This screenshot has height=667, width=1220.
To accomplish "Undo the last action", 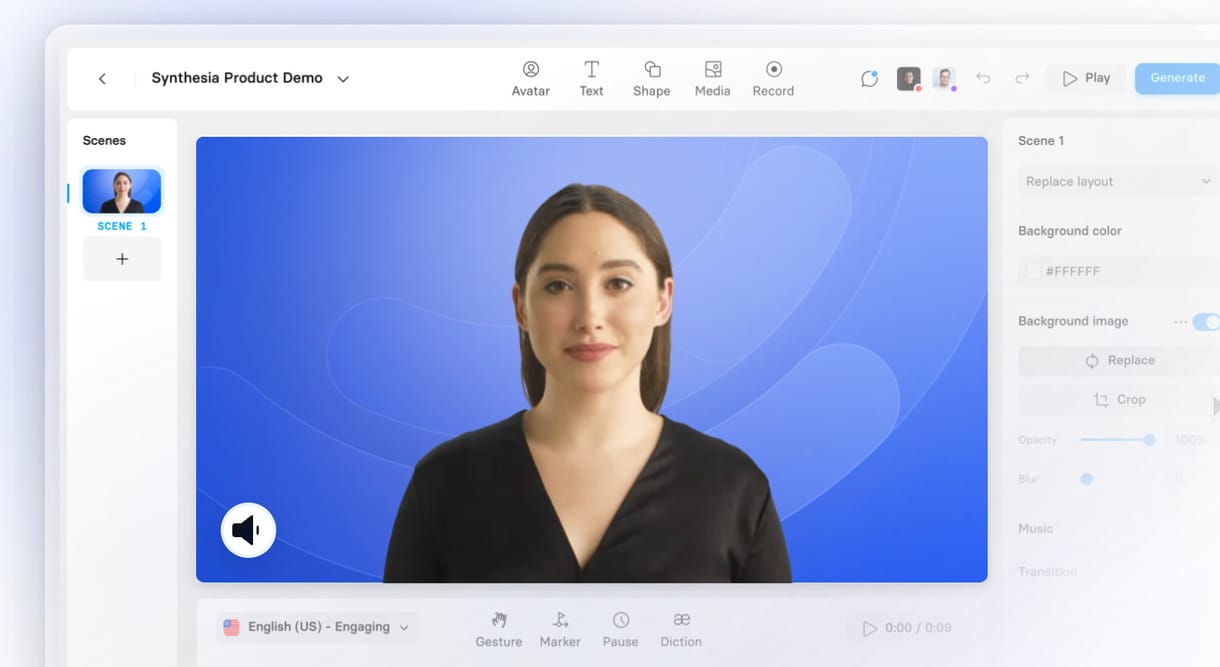I will [983, 78].
